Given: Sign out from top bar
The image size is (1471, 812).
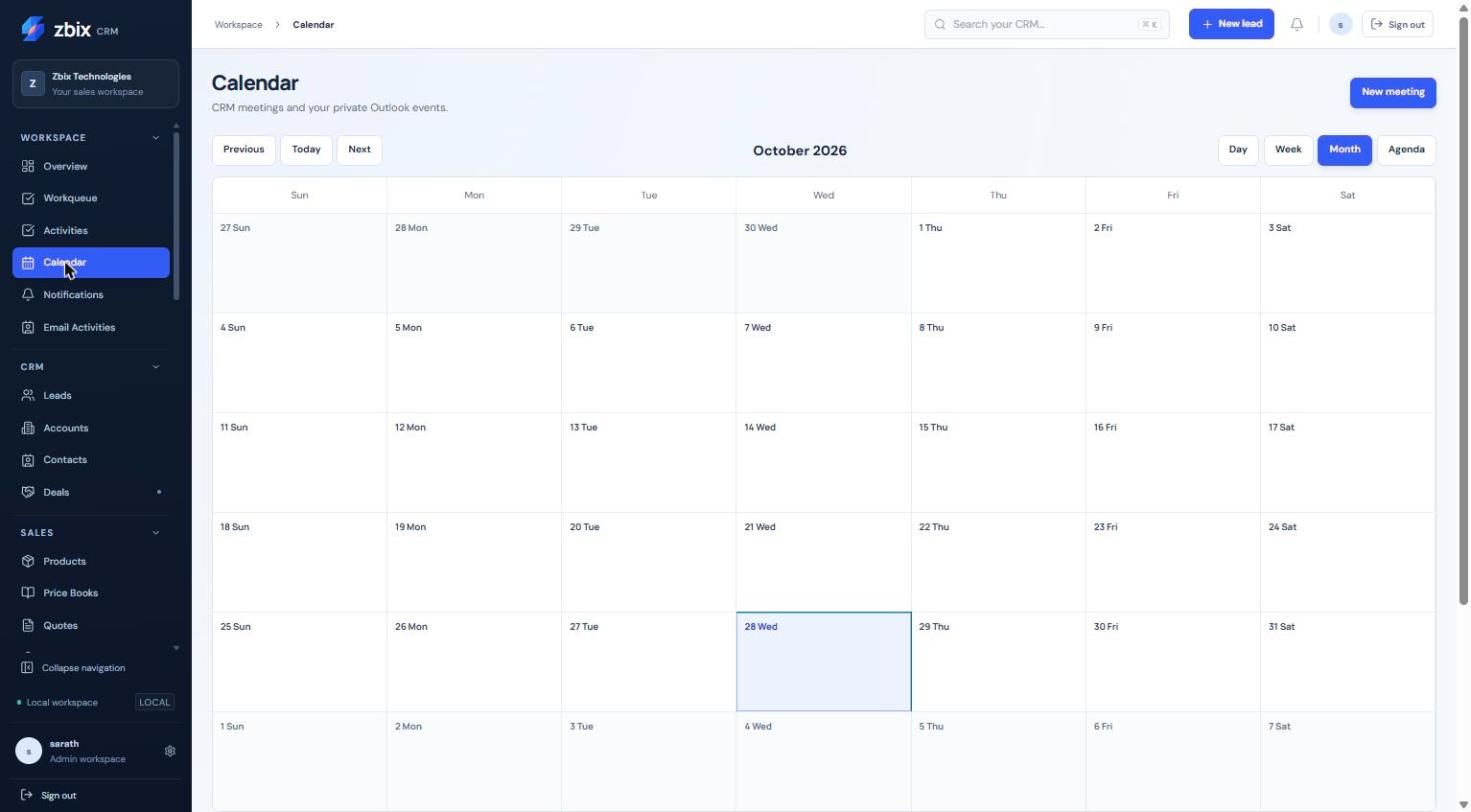Looking at the screenshot, I should coord(1398,24).
